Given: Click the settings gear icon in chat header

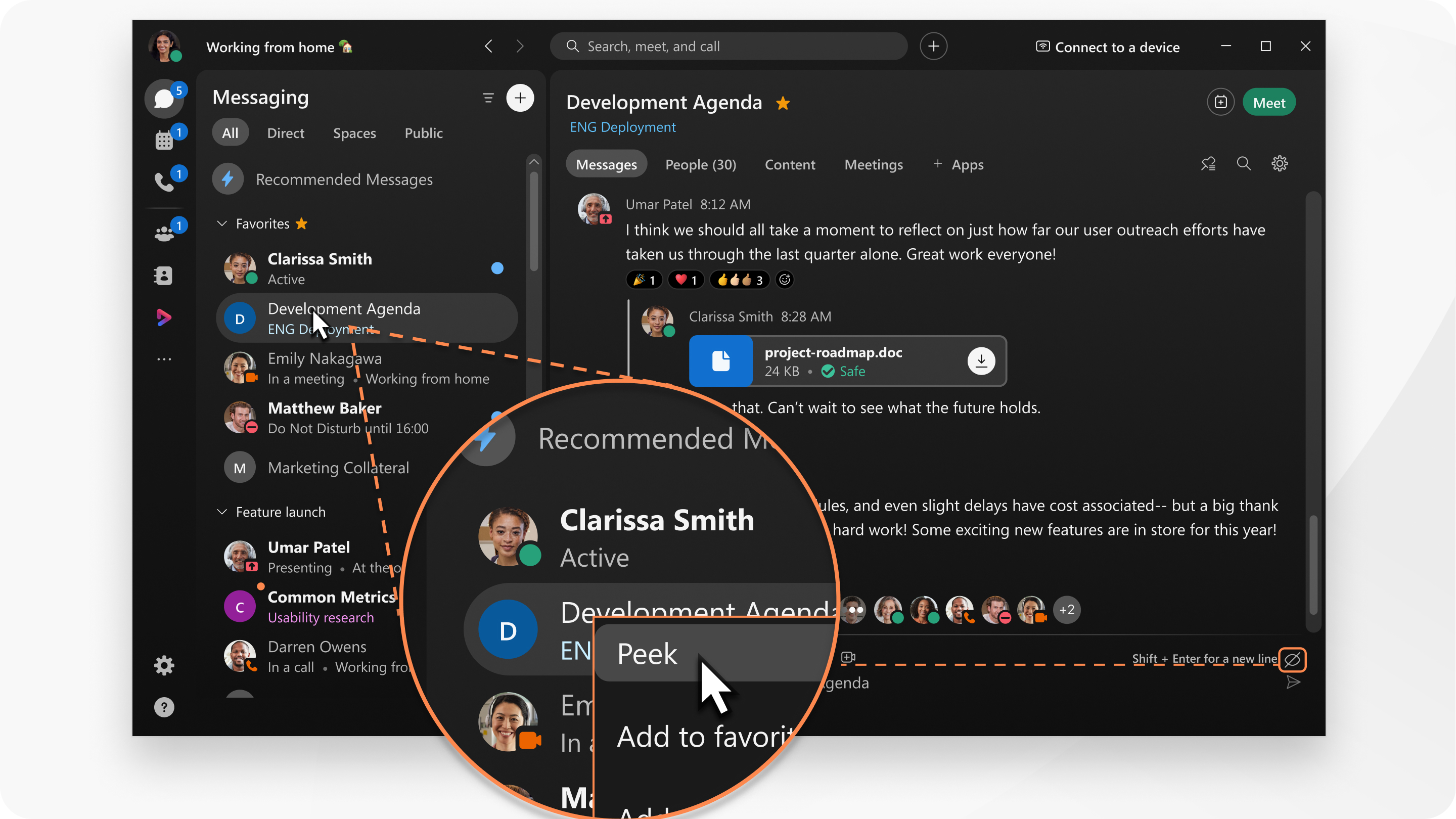Looking at the screenshot, I should (1279, 164).
